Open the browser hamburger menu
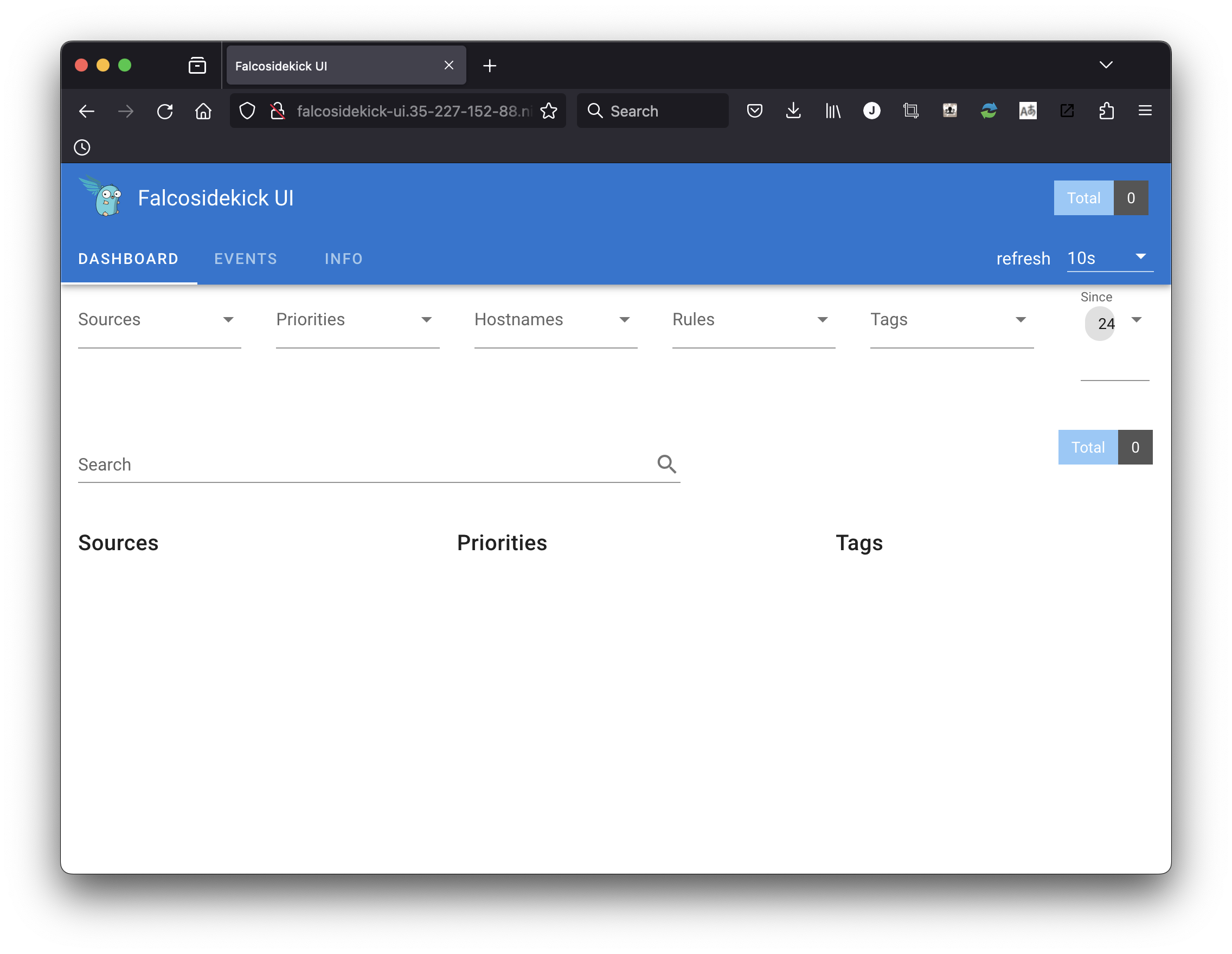 [1145, 111]
